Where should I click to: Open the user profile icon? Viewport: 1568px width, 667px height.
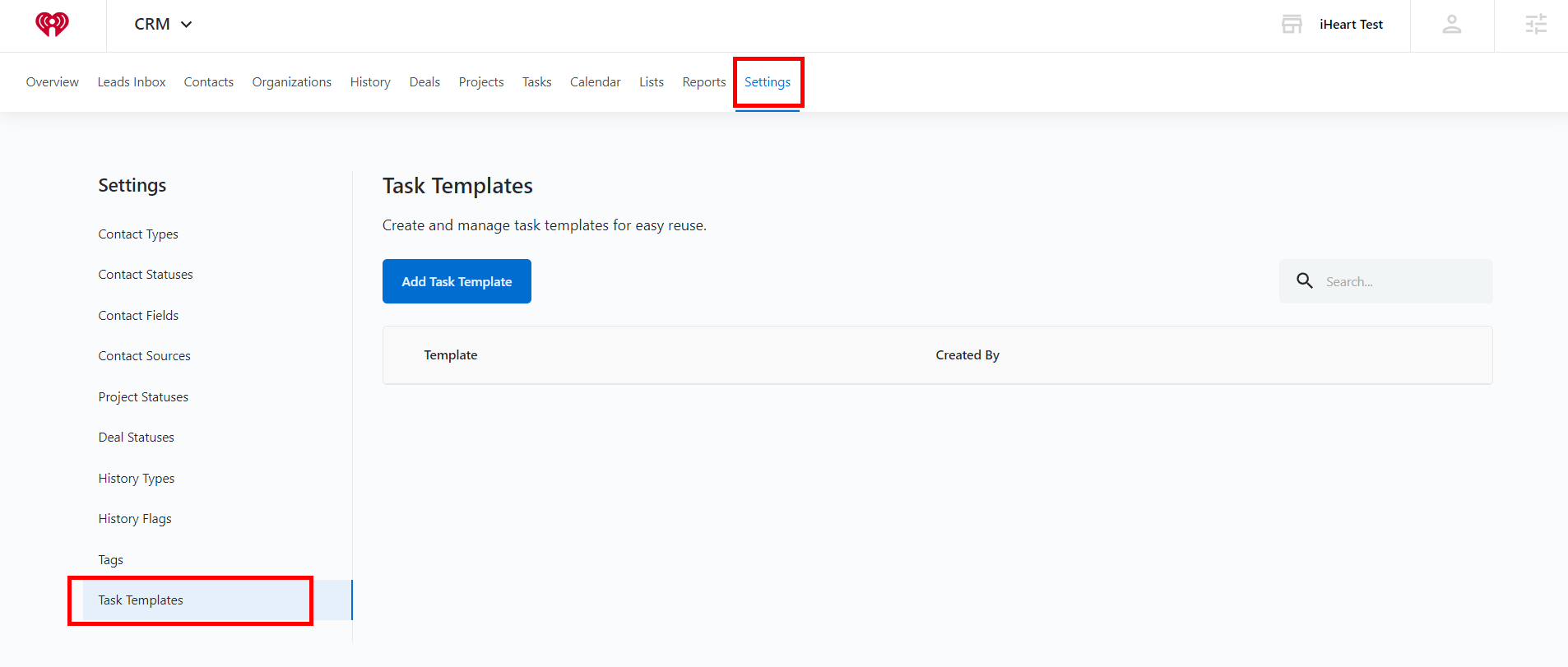[1452, 25]
